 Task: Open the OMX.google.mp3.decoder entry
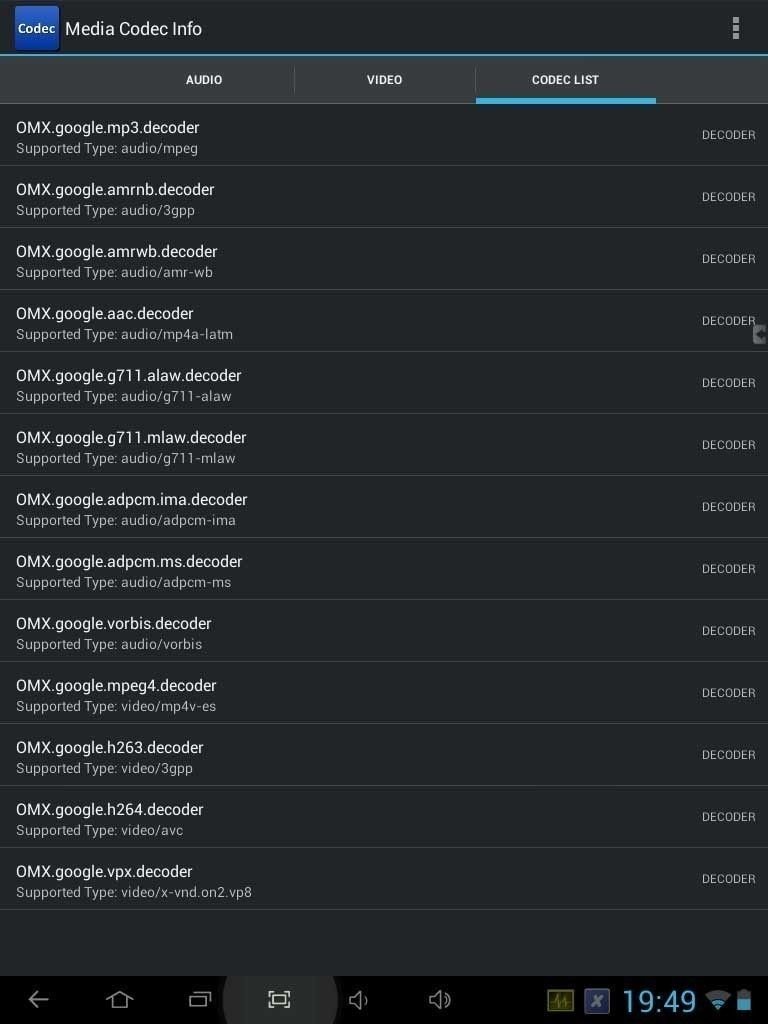point(384,135)
